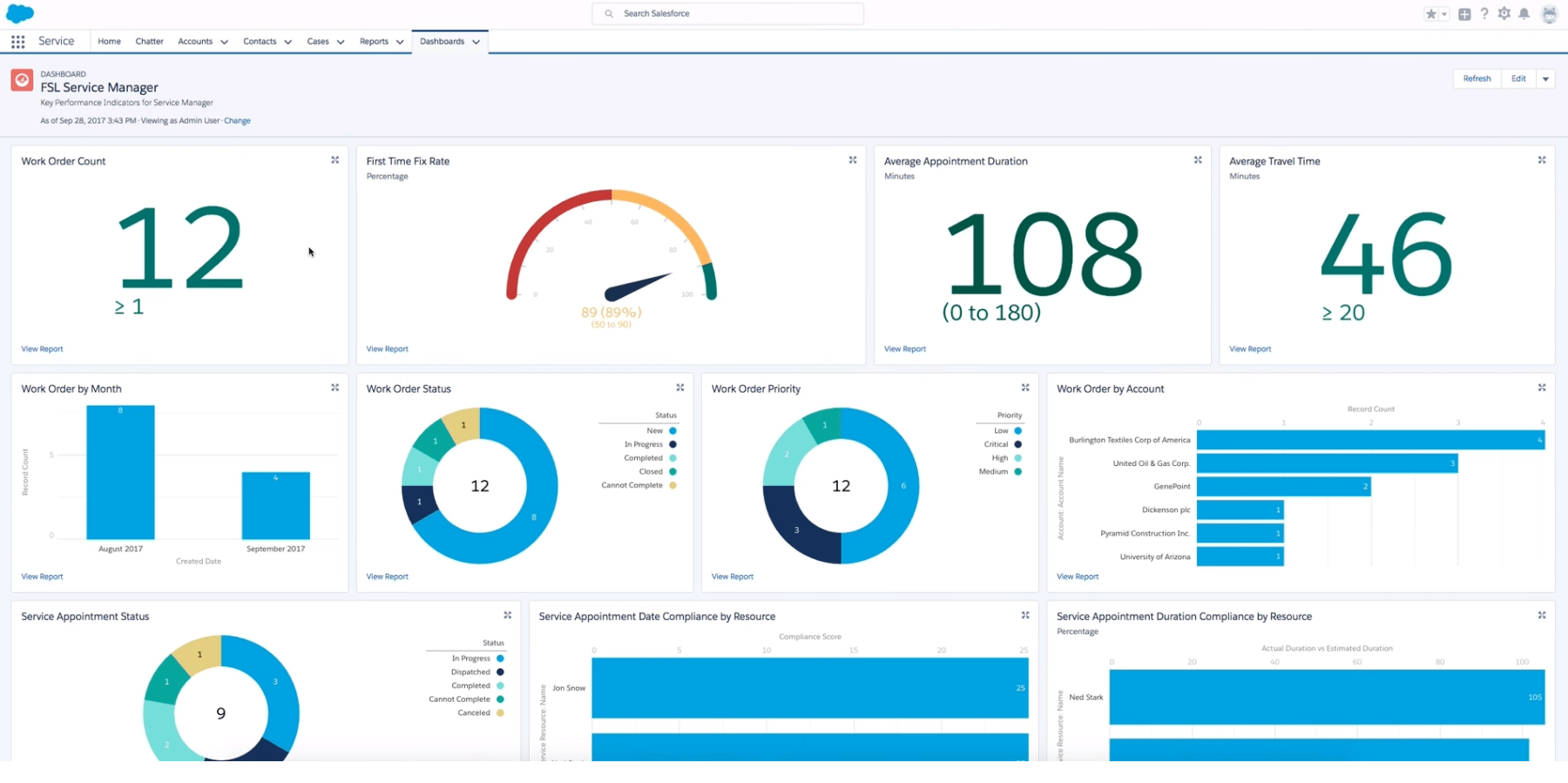Viewport: 1568px width, 783px height.
Task: Expand the Service Appointment Status widget
Action: coord(508,615)
